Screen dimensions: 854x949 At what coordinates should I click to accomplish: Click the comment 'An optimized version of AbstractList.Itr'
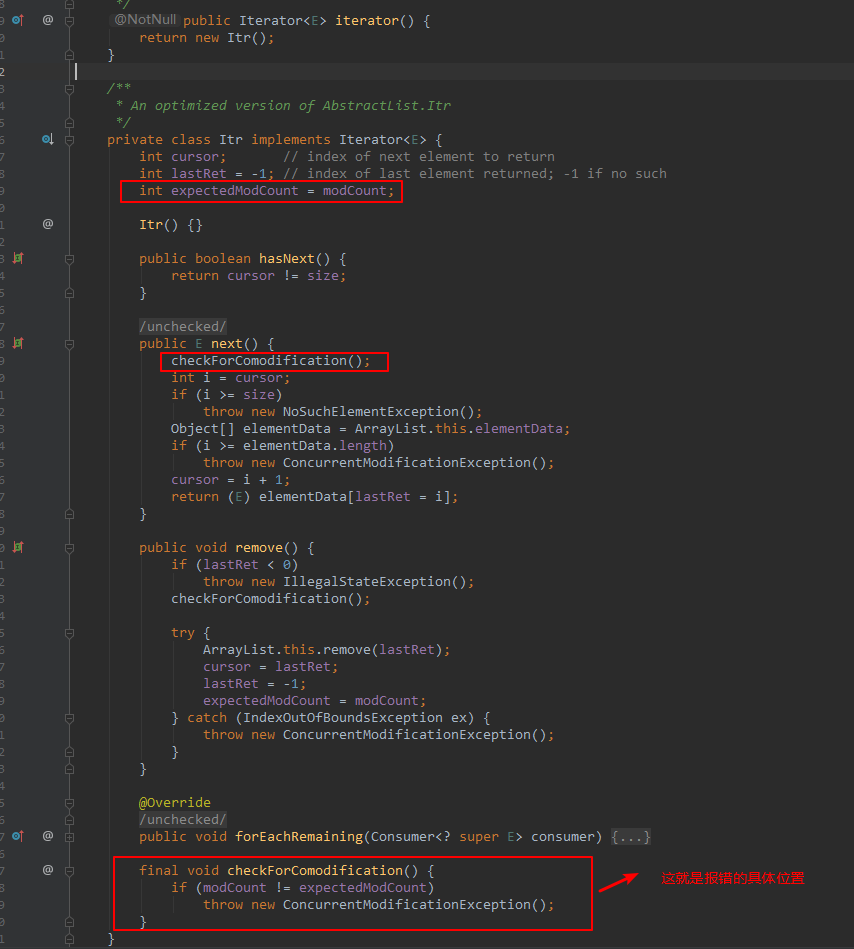291,105
